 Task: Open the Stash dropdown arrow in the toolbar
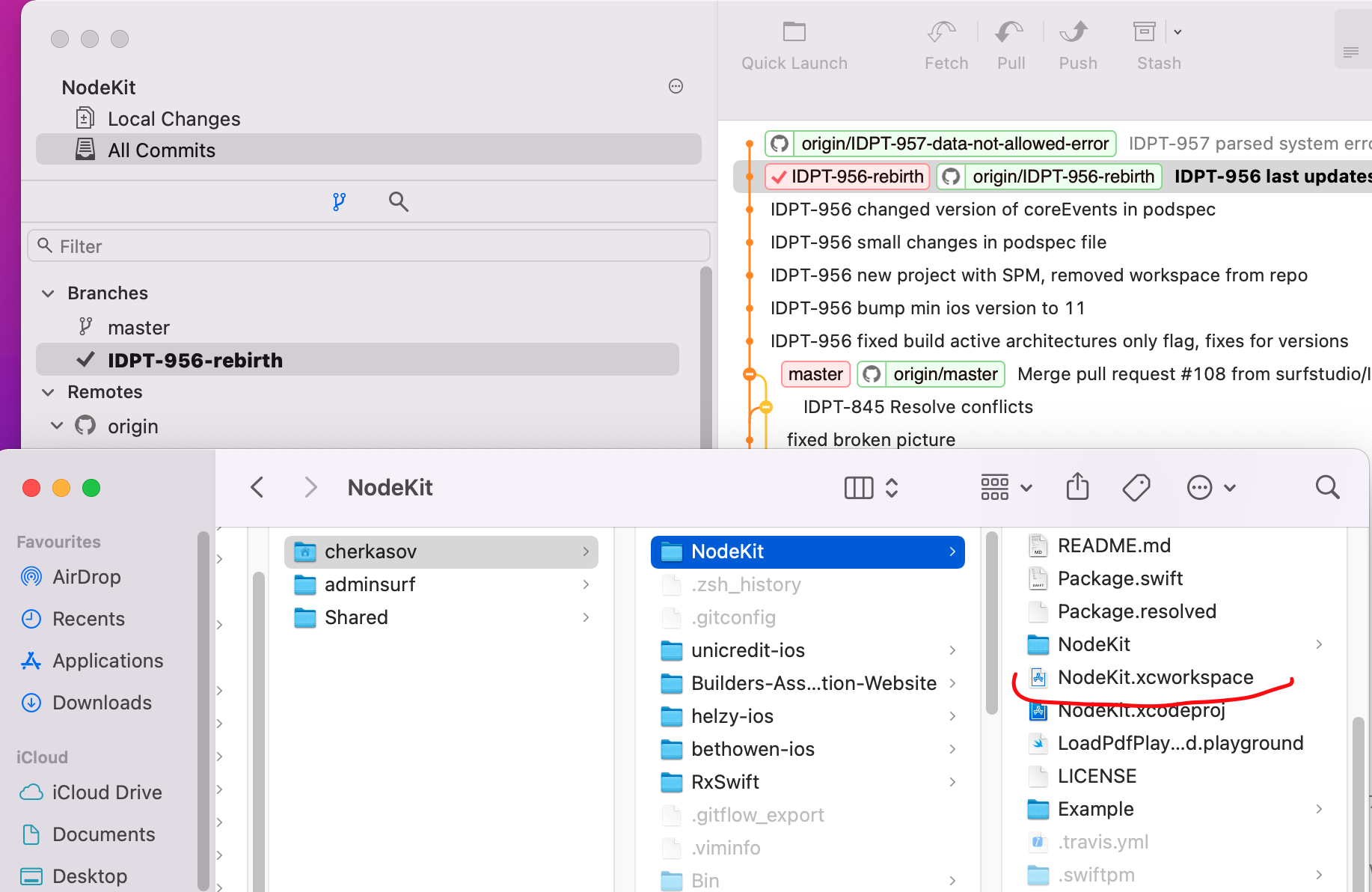click(x=1177, y=31)
